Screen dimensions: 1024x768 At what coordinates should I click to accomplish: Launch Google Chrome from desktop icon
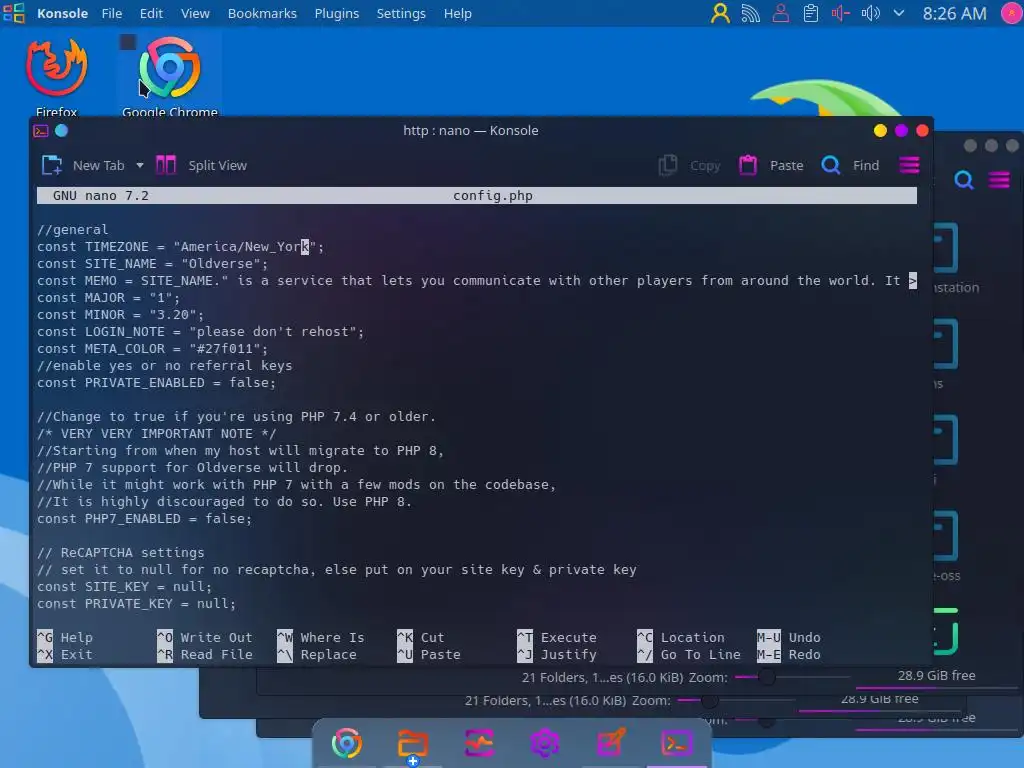tap(170, 76)
